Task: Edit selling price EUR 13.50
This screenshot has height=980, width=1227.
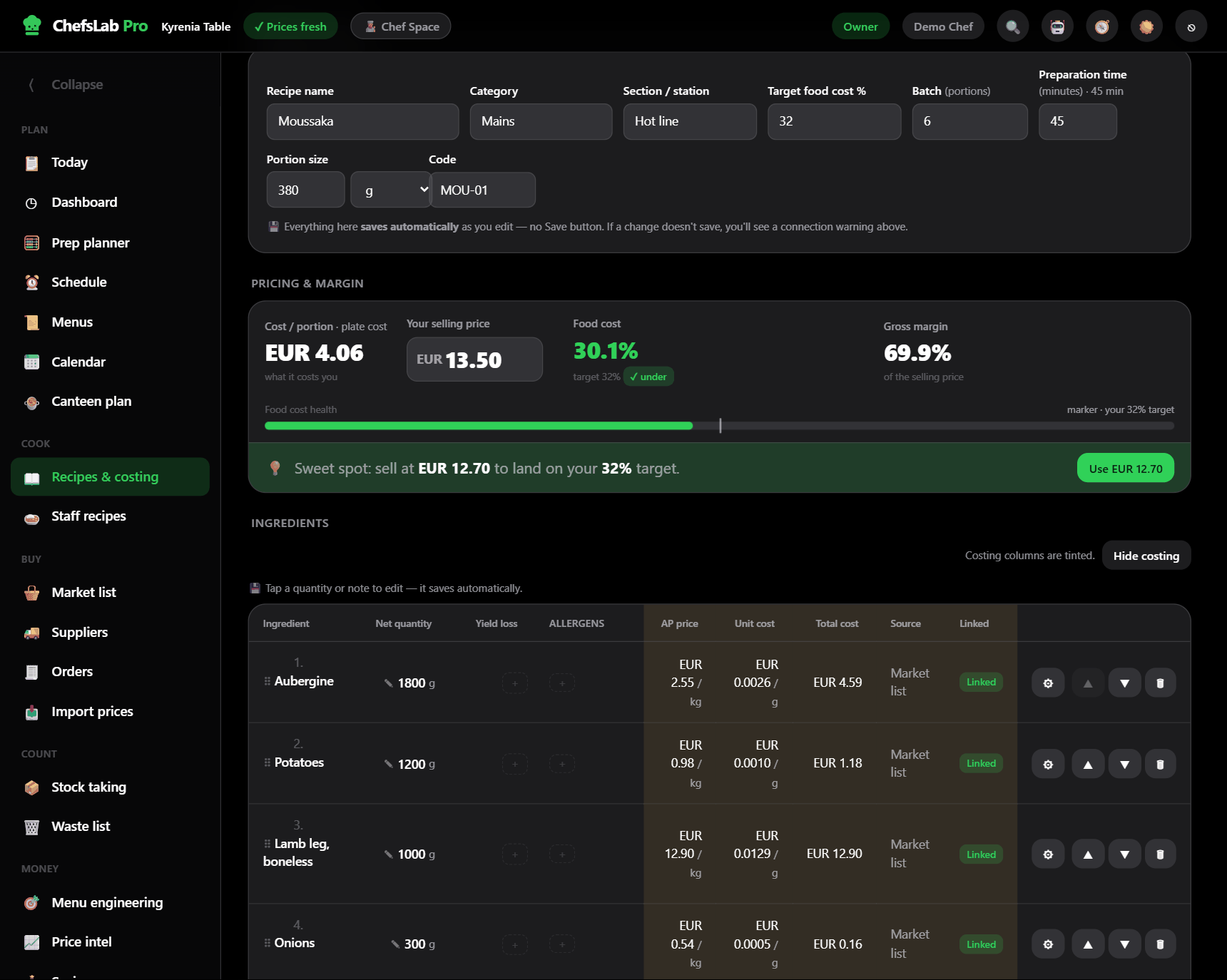Action: [474, 359]
